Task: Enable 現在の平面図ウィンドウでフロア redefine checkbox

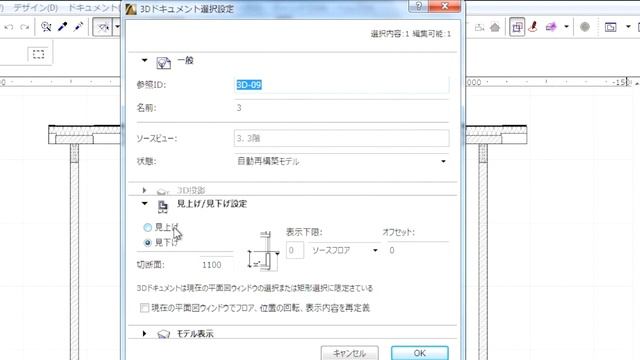Action: 144,308
